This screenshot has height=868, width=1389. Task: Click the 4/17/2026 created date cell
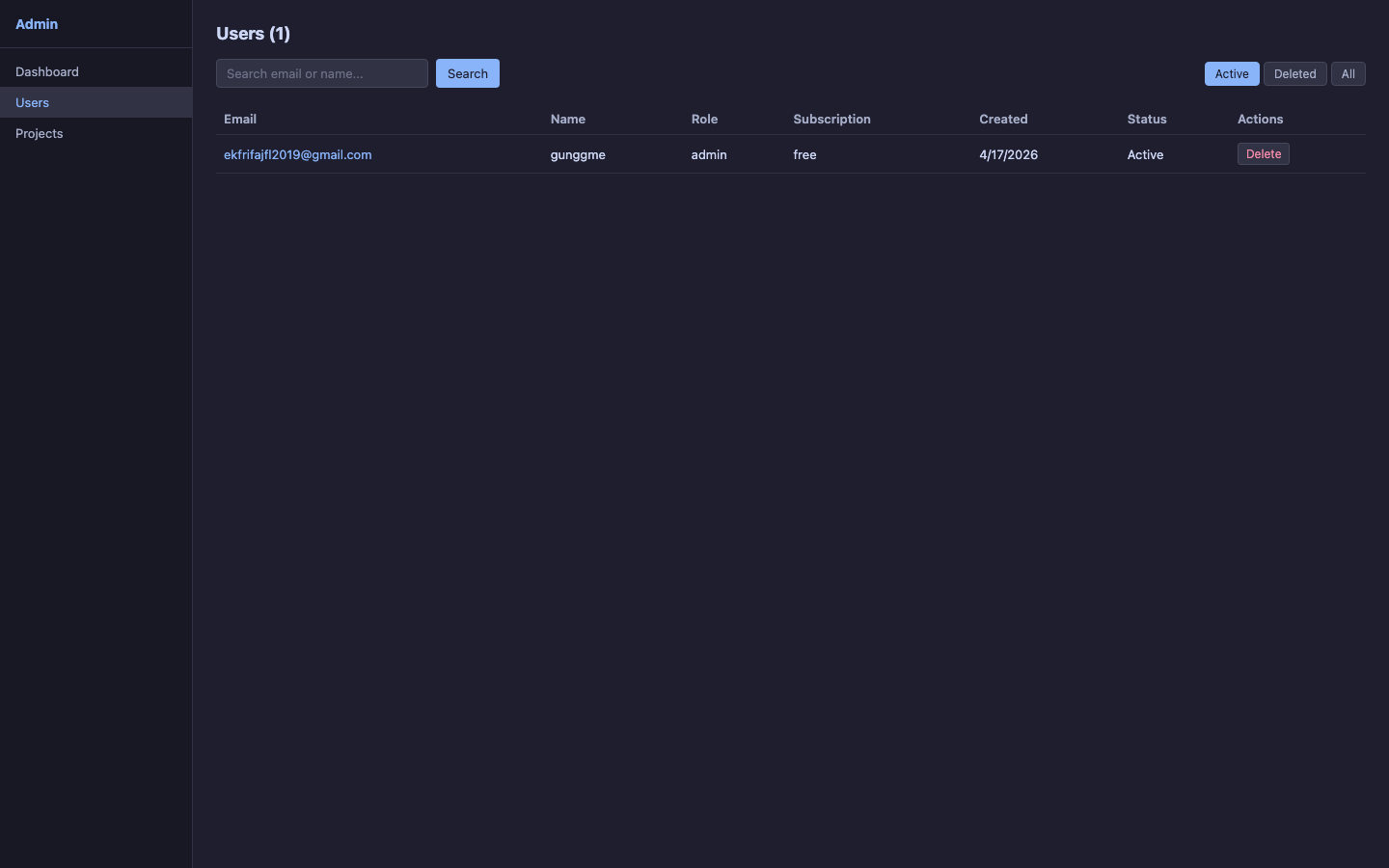click(1008, 155)
